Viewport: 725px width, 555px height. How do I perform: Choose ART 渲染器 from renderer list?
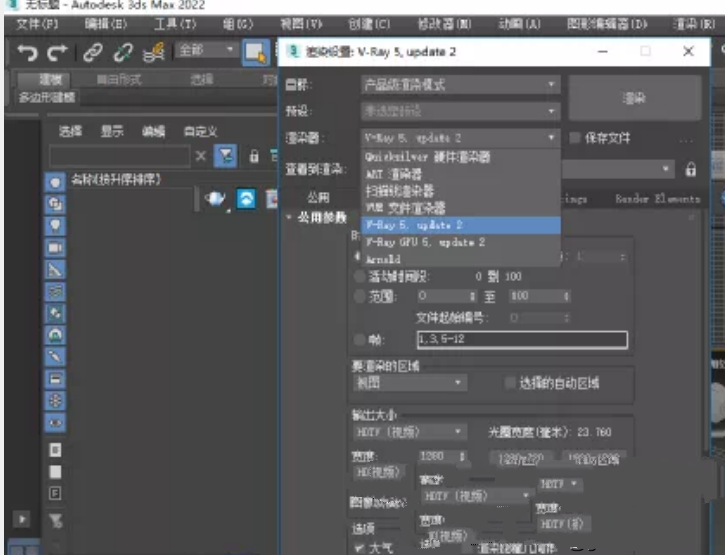[x=461, y=174]
